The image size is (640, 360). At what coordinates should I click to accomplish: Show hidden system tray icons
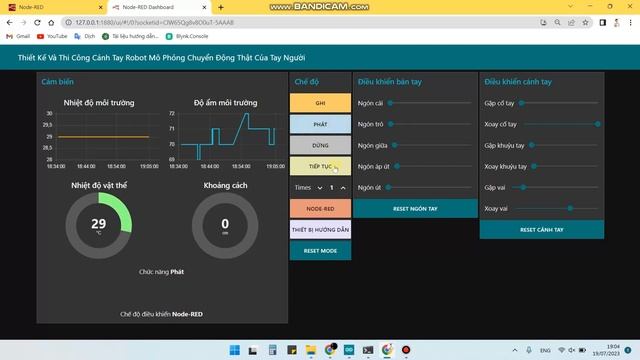pyautogui.click(x=515, y=350)
